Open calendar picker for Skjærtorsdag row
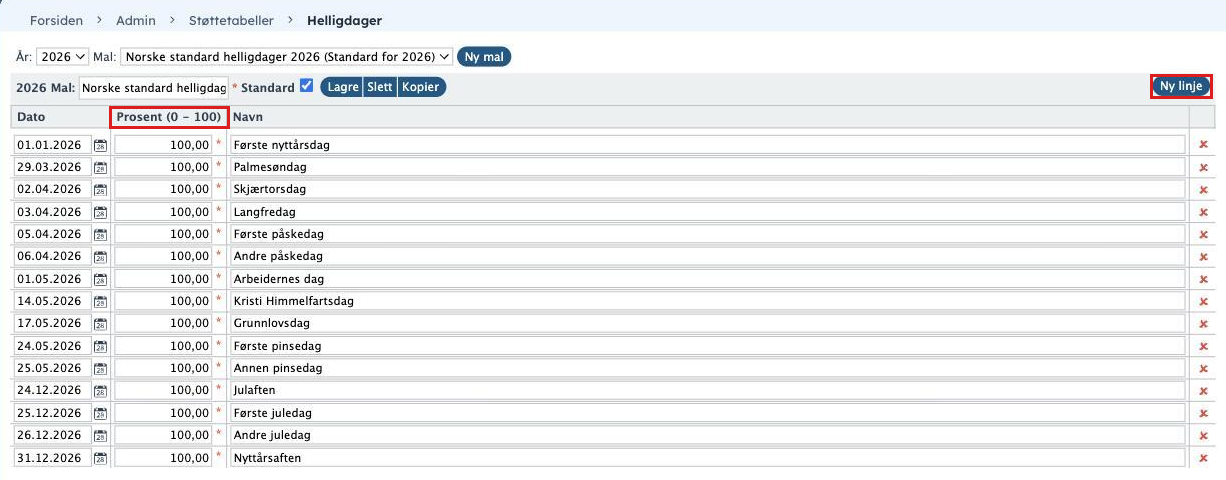The width and height of the screenshot is (1226, 480). point(100,189)
